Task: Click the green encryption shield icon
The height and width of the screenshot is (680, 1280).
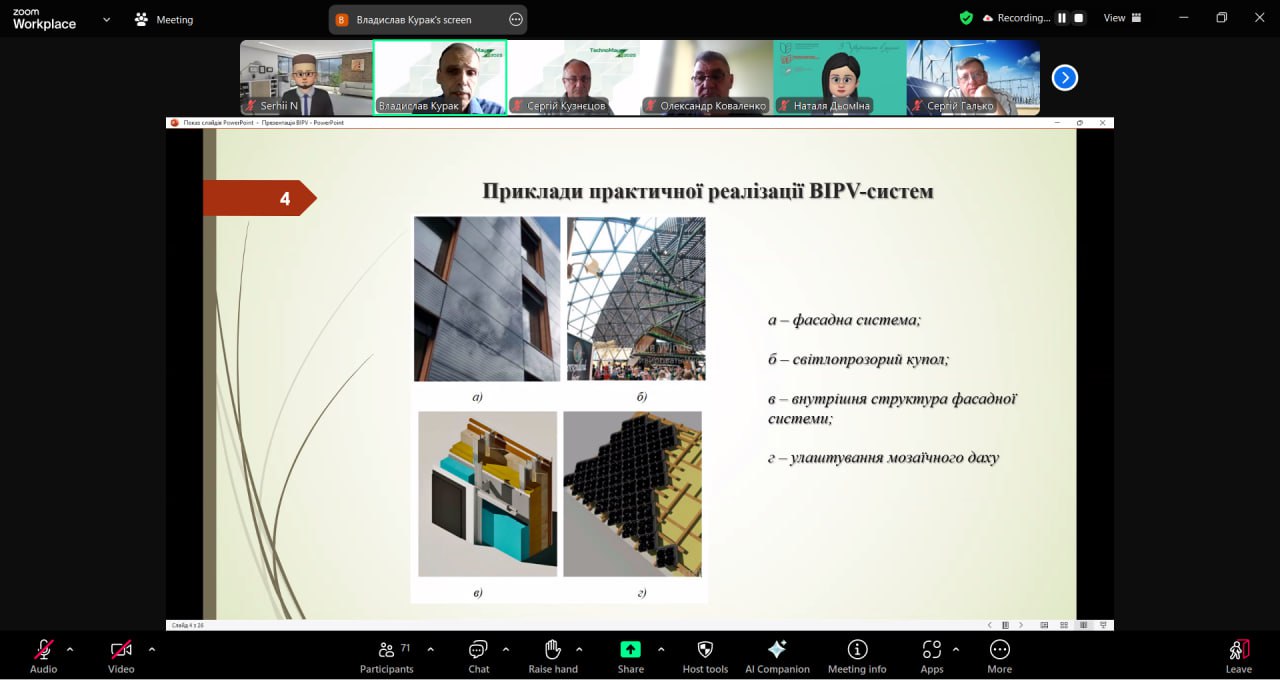Action: [x=966, y=18]
